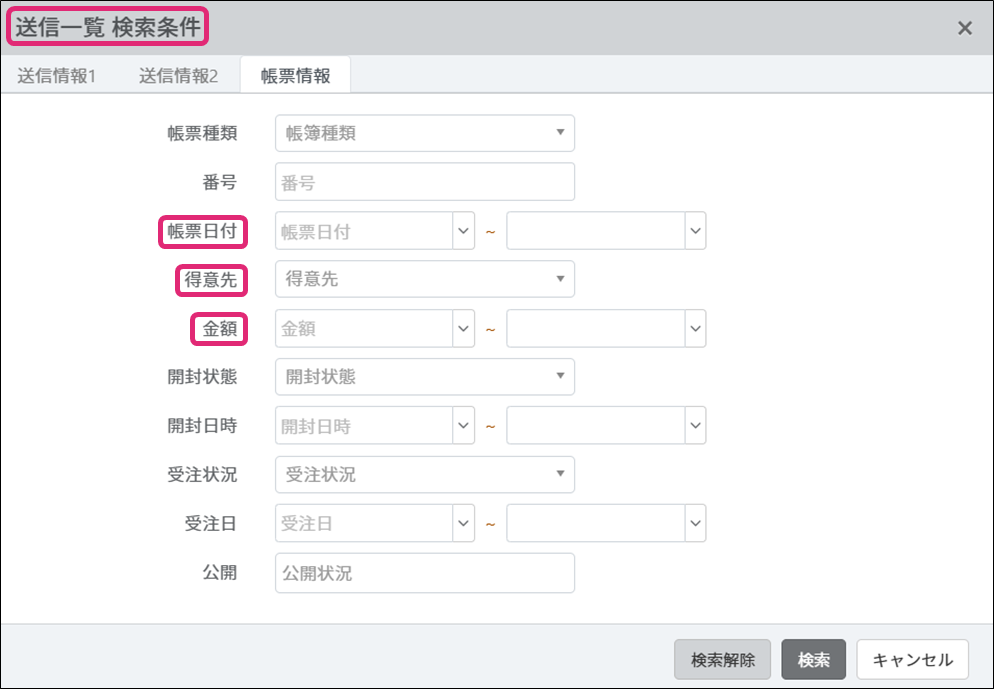Expand the 開封日時 start date picker arrow
The width and height of the screenshot is (994, 689).
pos(464,426)
